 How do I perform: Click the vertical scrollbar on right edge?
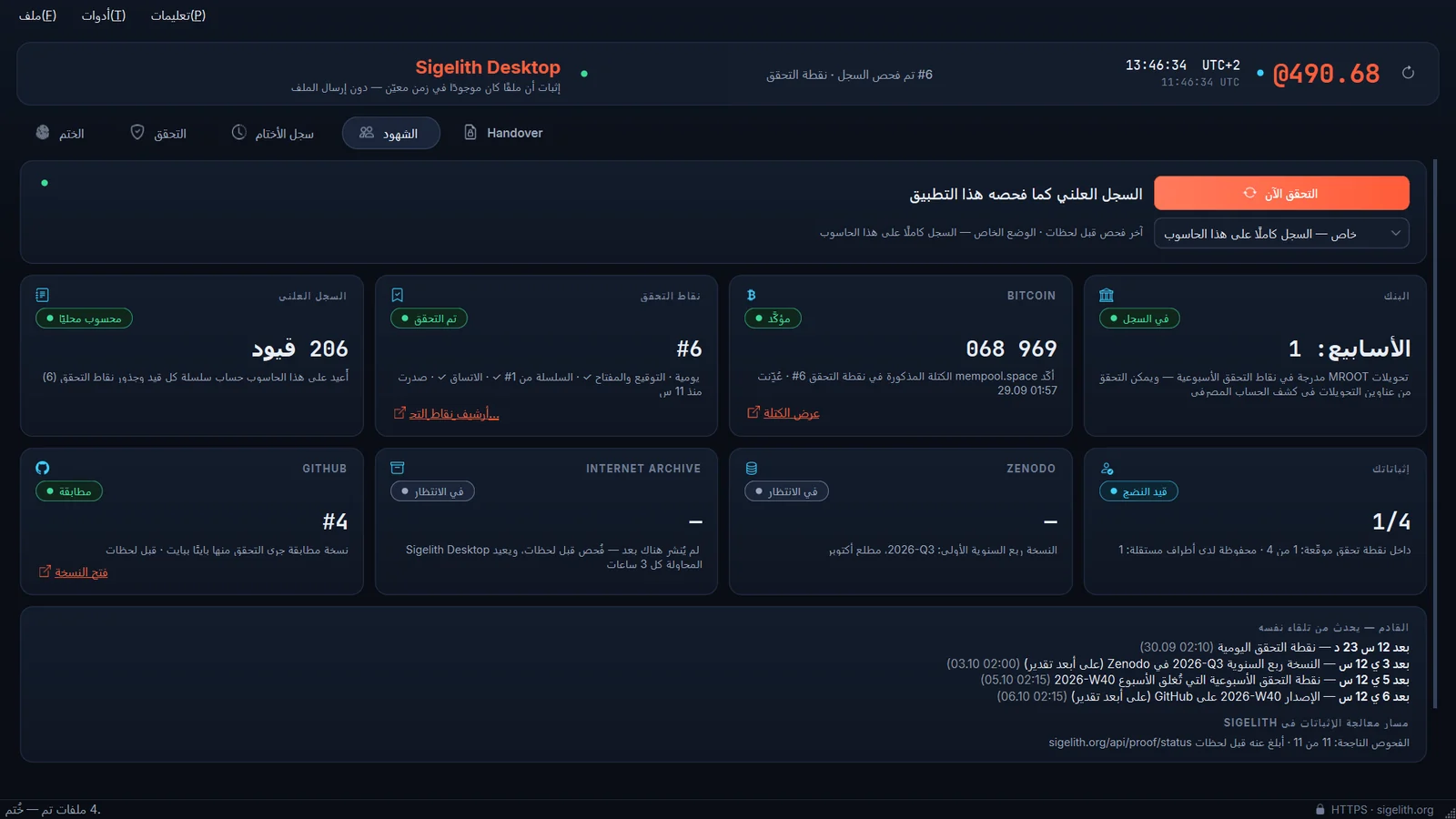tap(1435, 433)
